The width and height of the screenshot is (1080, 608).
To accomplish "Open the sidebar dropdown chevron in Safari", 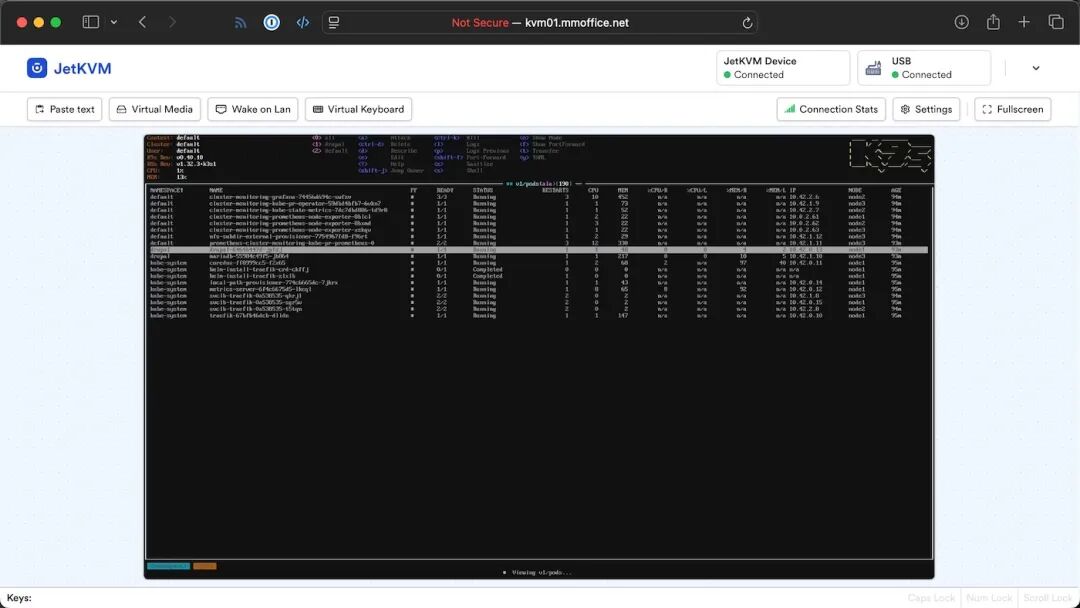I will click(x=116, y=21).
